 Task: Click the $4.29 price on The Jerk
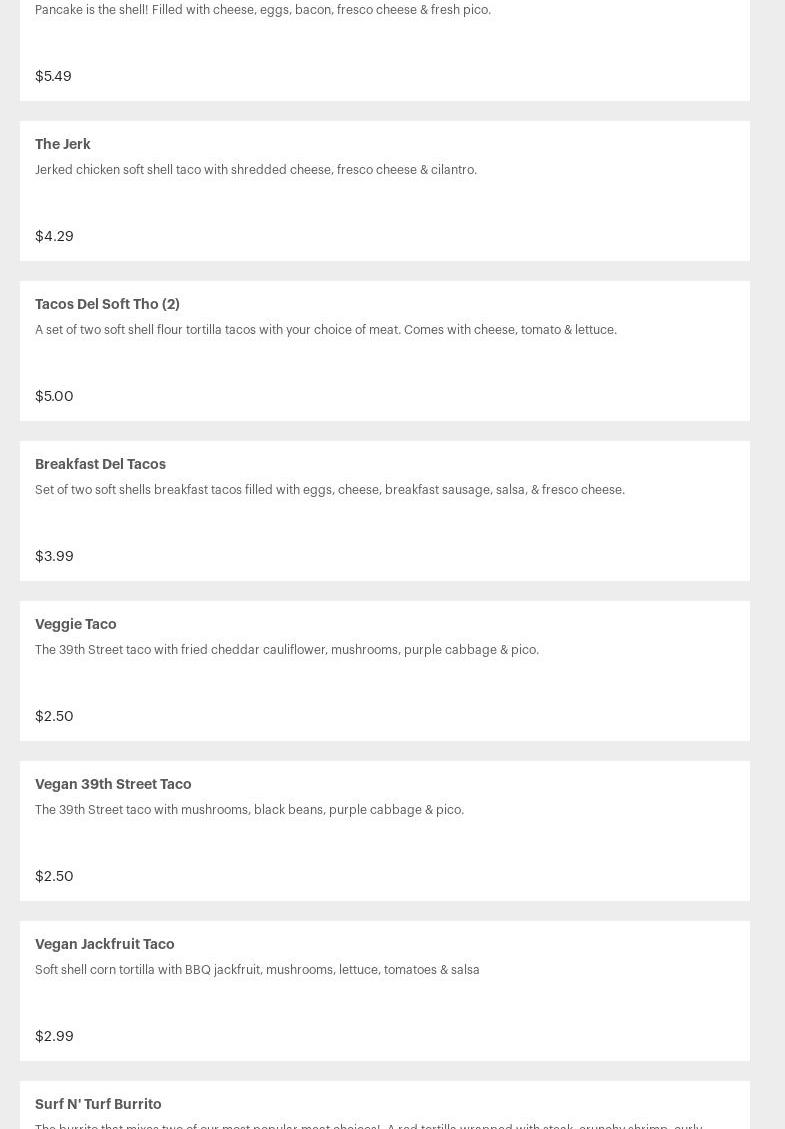click(x=54, y=236)
